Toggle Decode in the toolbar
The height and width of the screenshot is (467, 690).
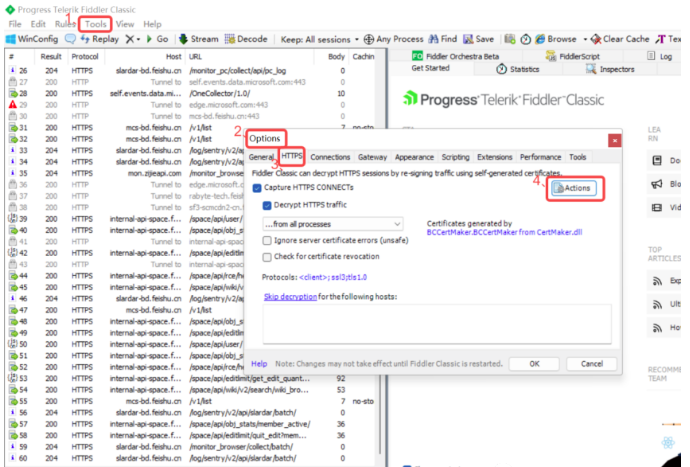246,39
